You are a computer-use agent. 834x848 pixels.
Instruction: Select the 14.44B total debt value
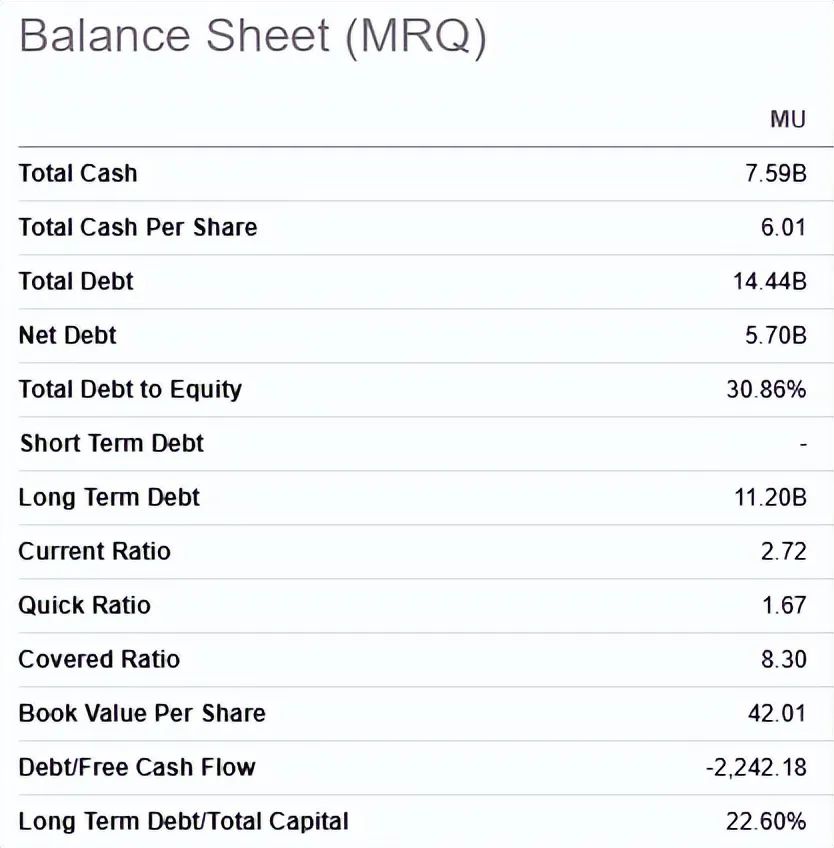[770, 281]
